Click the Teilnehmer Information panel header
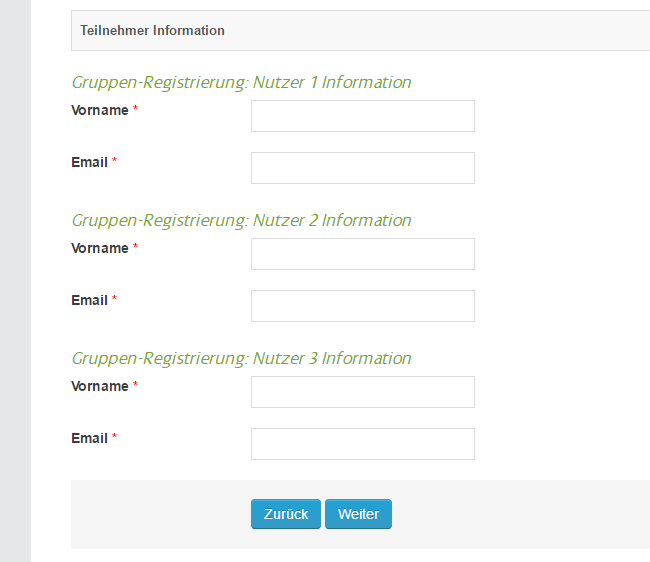 152,31
